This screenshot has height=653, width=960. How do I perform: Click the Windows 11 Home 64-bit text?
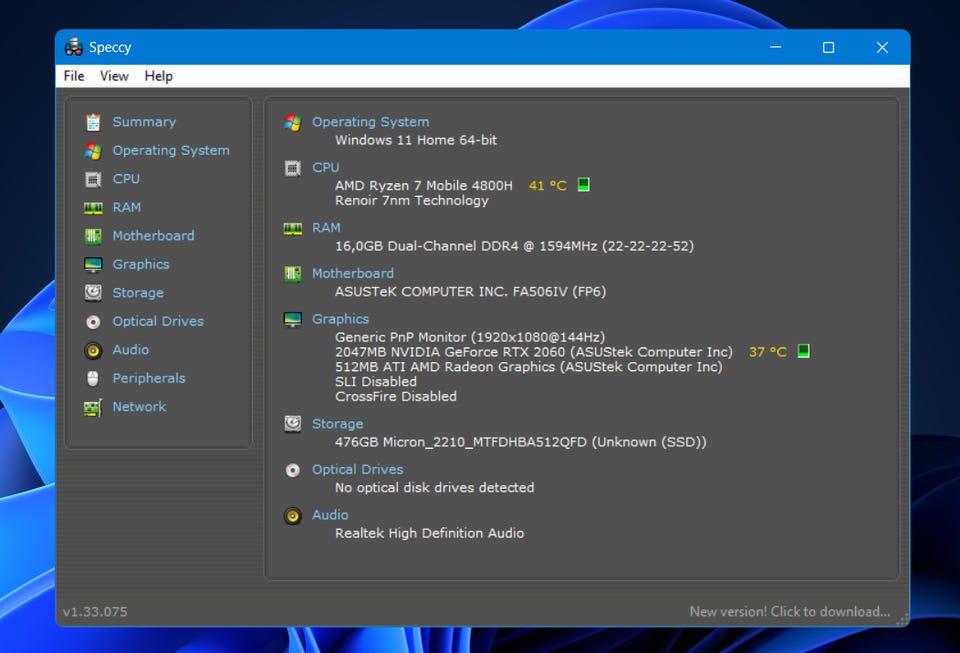(416, 140)
